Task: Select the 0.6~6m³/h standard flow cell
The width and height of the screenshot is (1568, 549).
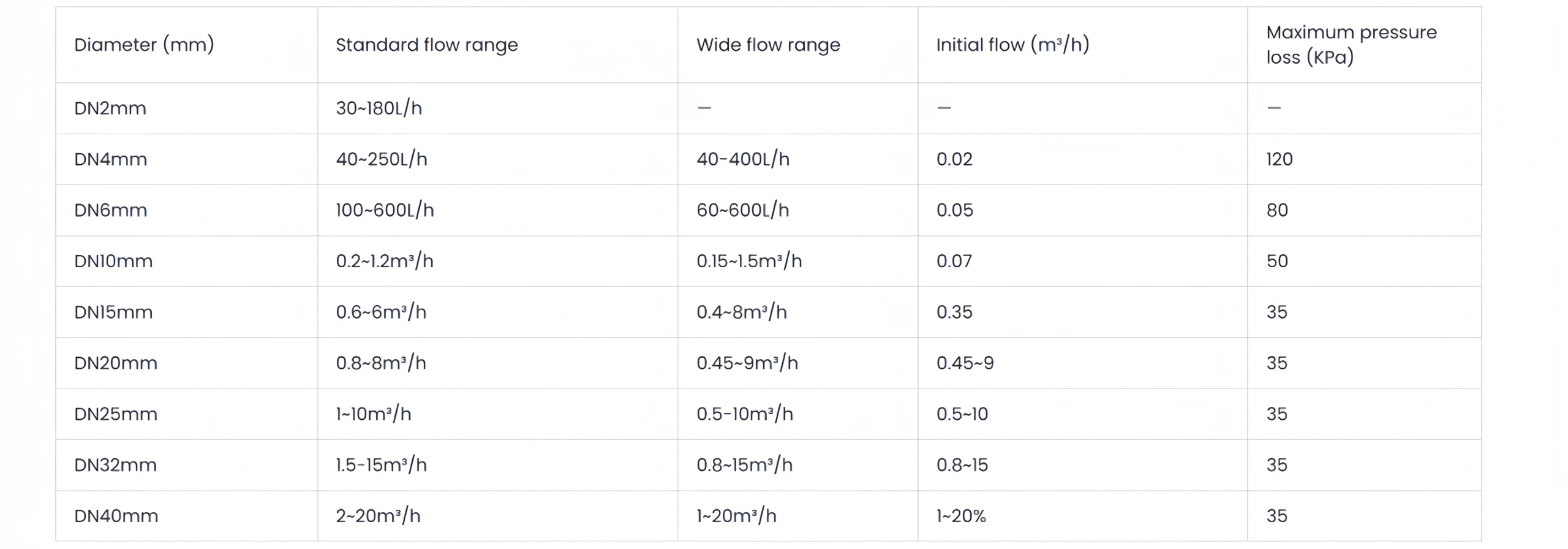Action: (x=380, y=312)
